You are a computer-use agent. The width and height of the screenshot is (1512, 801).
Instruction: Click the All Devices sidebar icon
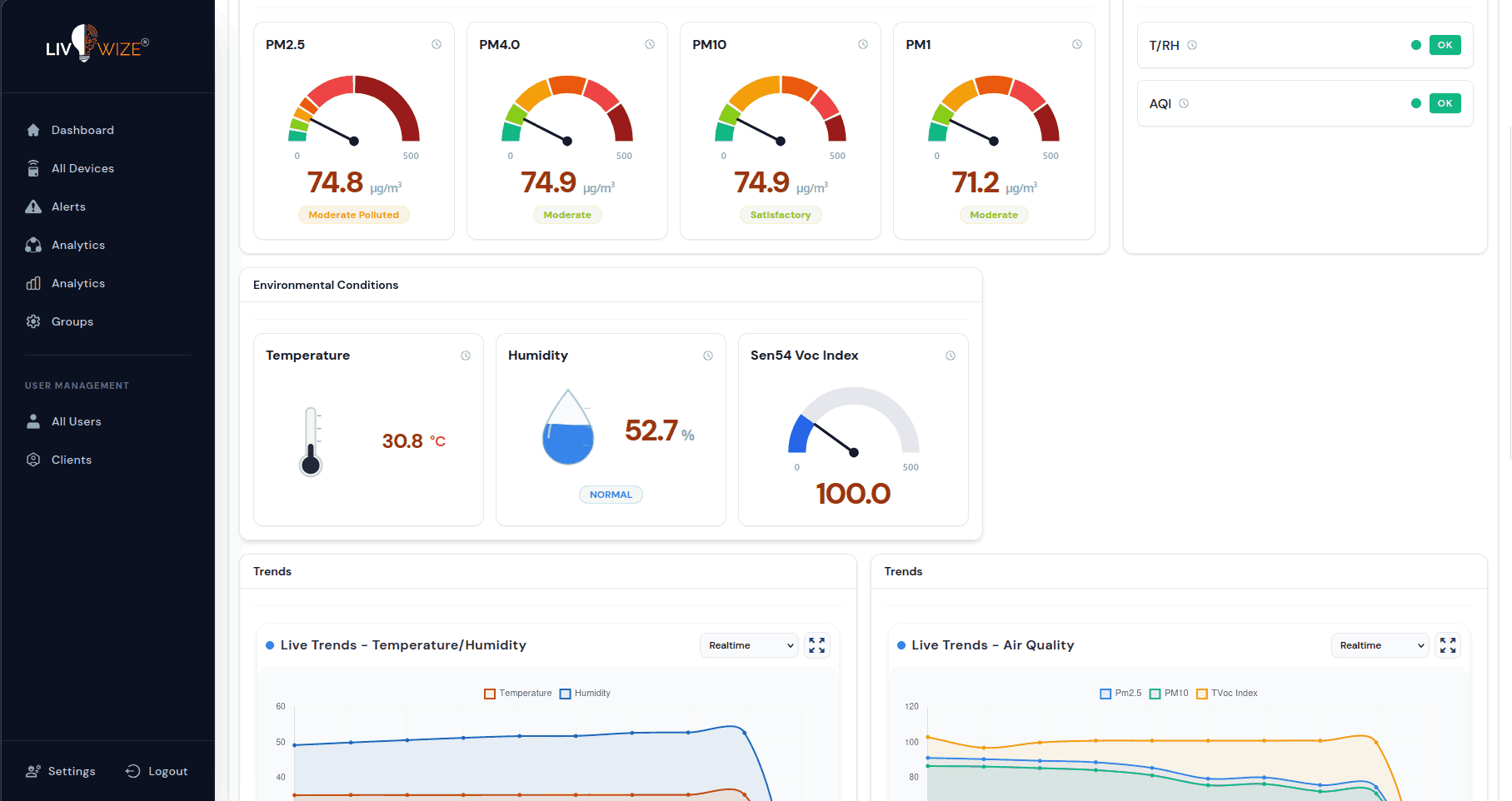coord(33,168)
